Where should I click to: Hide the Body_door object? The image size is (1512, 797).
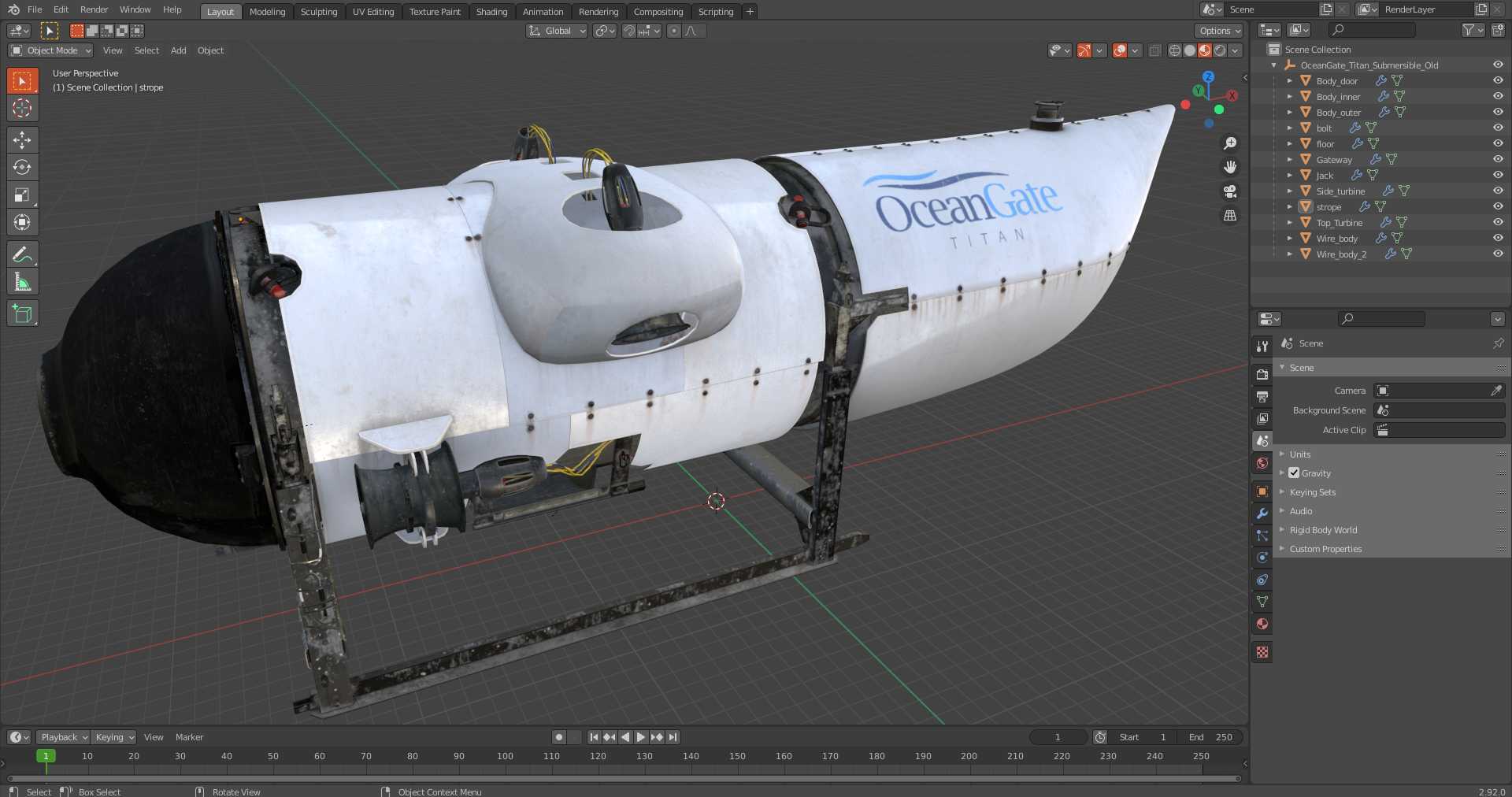(x=1498, y=80)
